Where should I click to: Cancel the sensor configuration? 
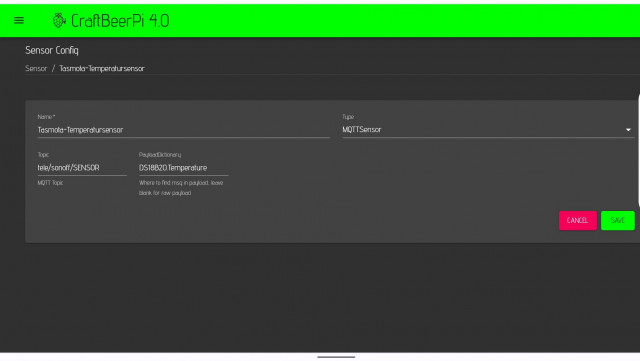(578, 221)
